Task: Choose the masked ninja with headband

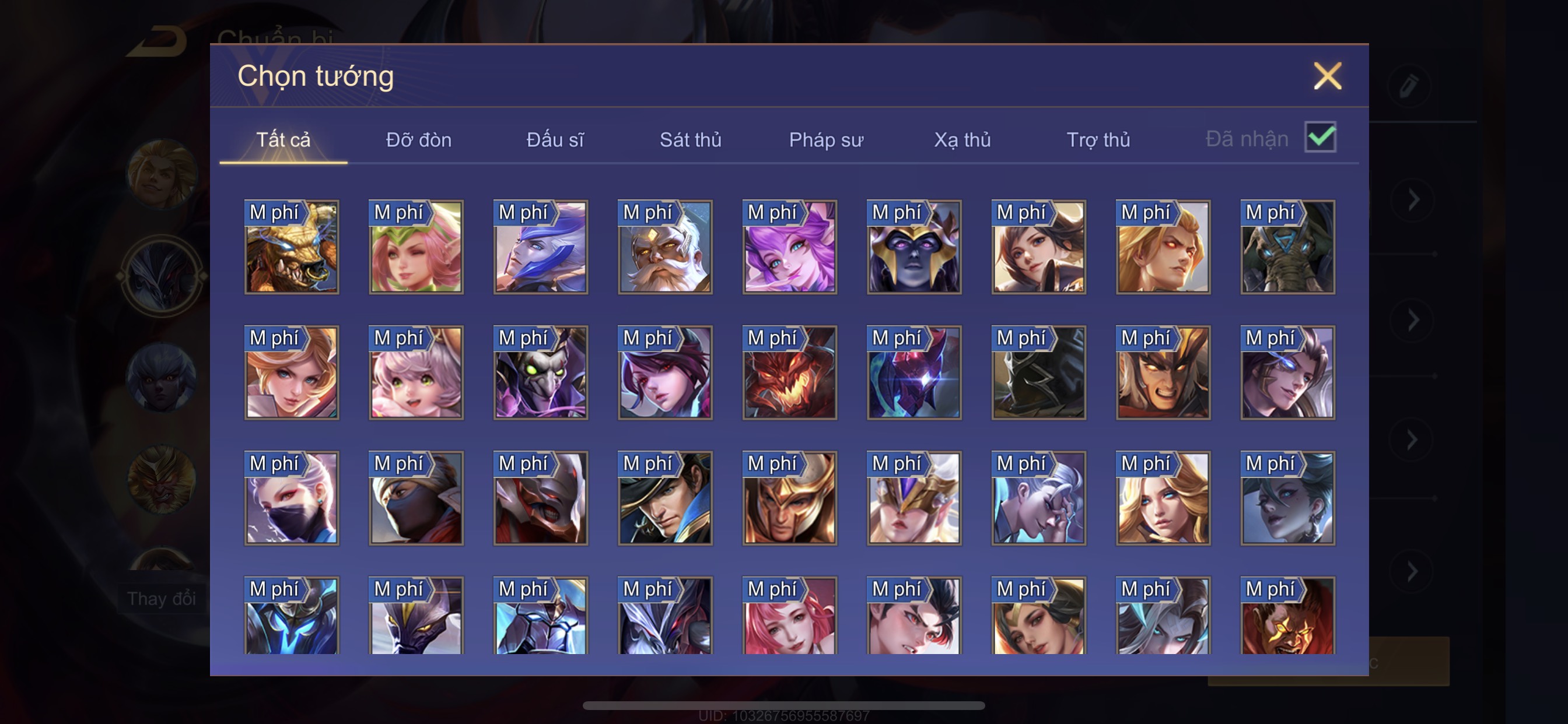Action: [416, 498]
